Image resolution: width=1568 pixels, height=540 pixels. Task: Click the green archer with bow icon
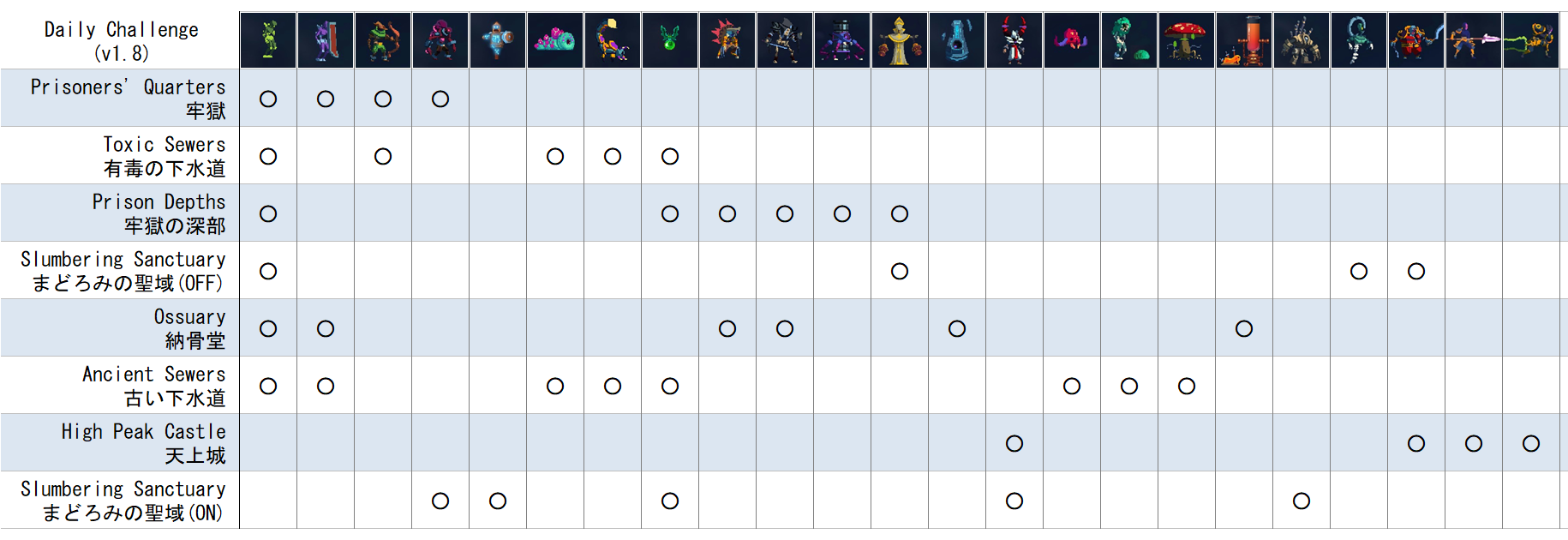pyautogui.click(x=383, y=40)
